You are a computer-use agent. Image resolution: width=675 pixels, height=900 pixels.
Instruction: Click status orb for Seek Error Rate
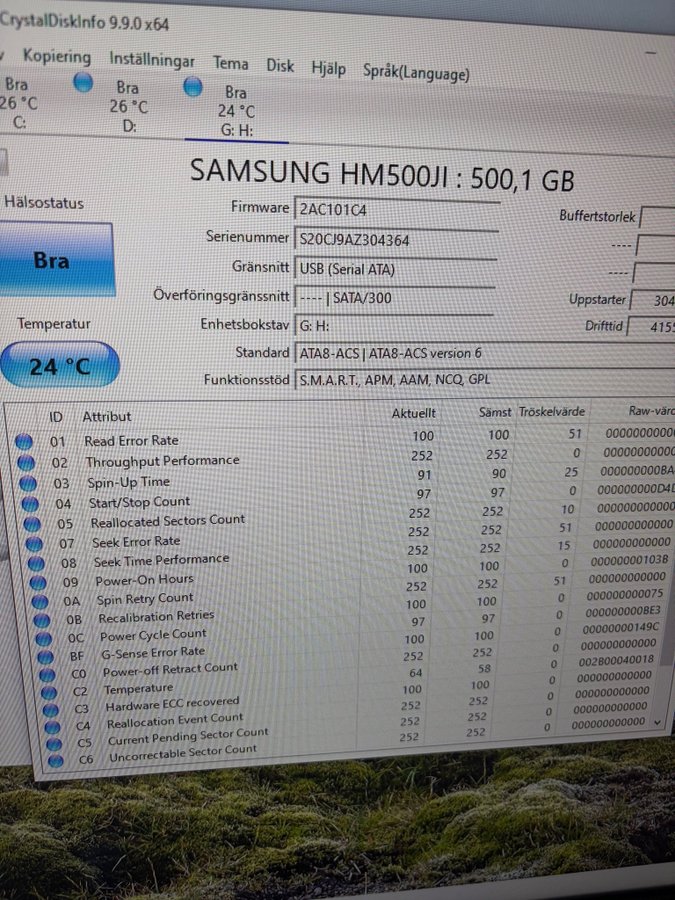tap(34, 543)
